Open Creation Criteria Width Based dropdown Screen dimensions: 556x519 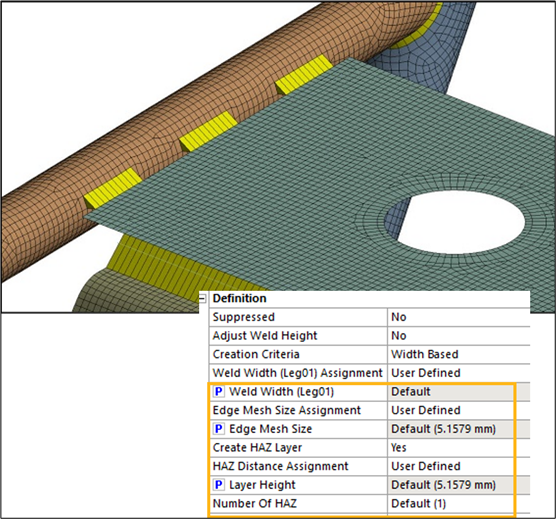coord(459,354)
